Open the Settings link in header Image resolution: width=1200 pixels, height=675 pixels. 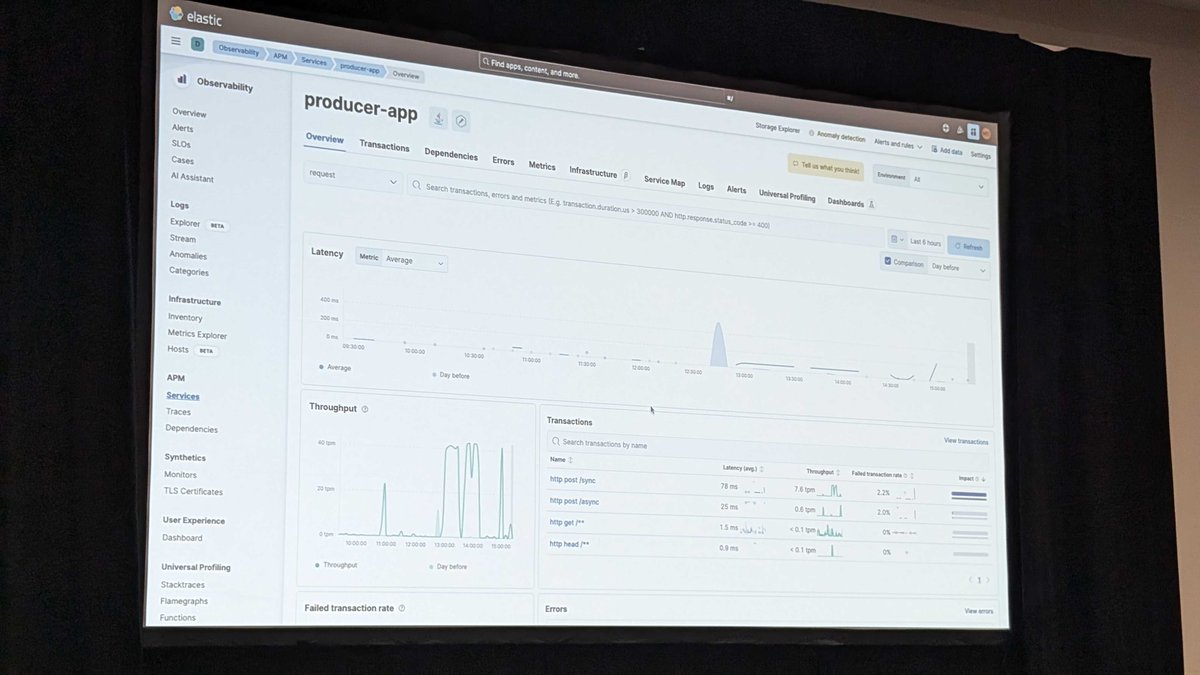(x=980, y=155)
